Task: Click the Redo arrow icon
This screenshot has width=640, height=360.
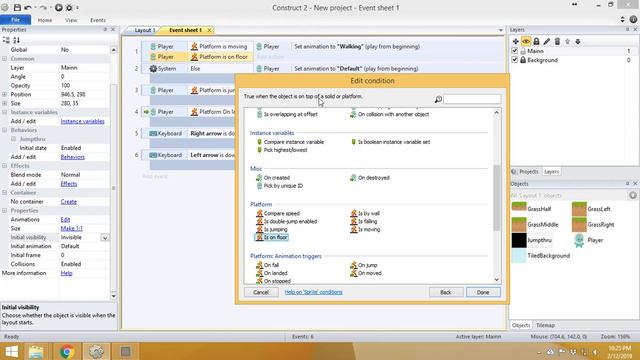Action: (x=43, y=7)
